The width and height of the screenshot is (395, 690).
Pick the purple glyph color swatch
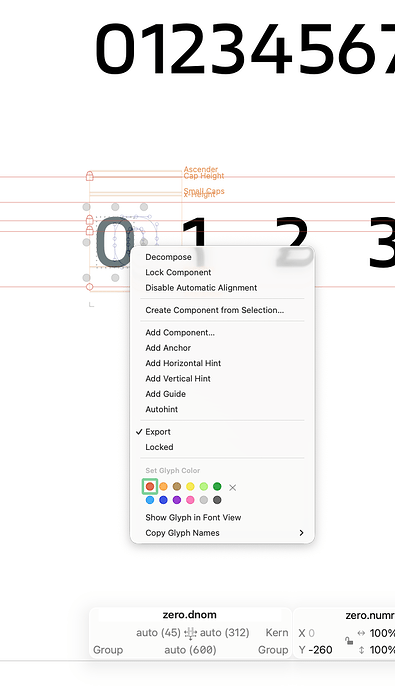(x=177, y=500)
